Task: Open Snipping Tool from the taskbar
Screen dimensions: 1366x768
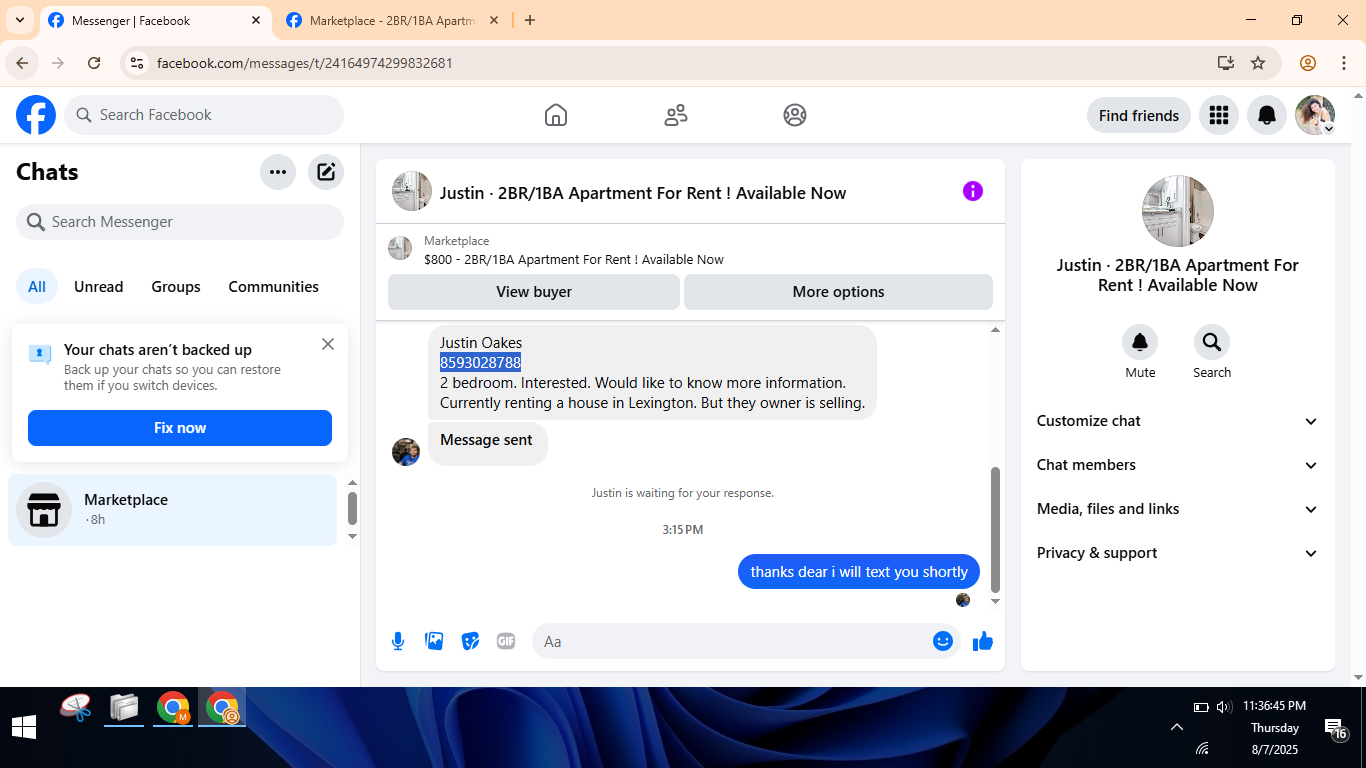Action: 76,708
